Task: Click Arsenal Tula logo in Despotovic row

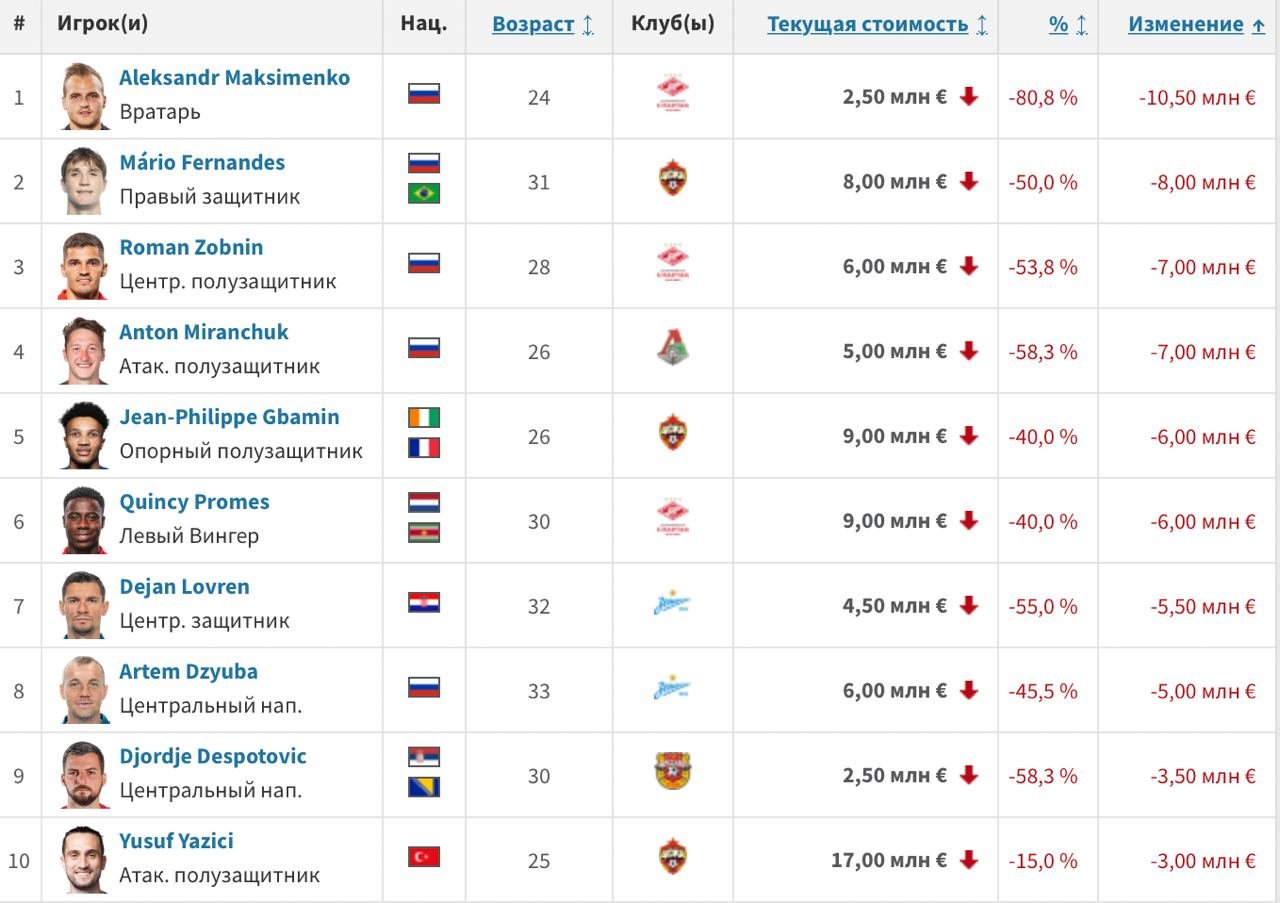Action: coord(673,772)
